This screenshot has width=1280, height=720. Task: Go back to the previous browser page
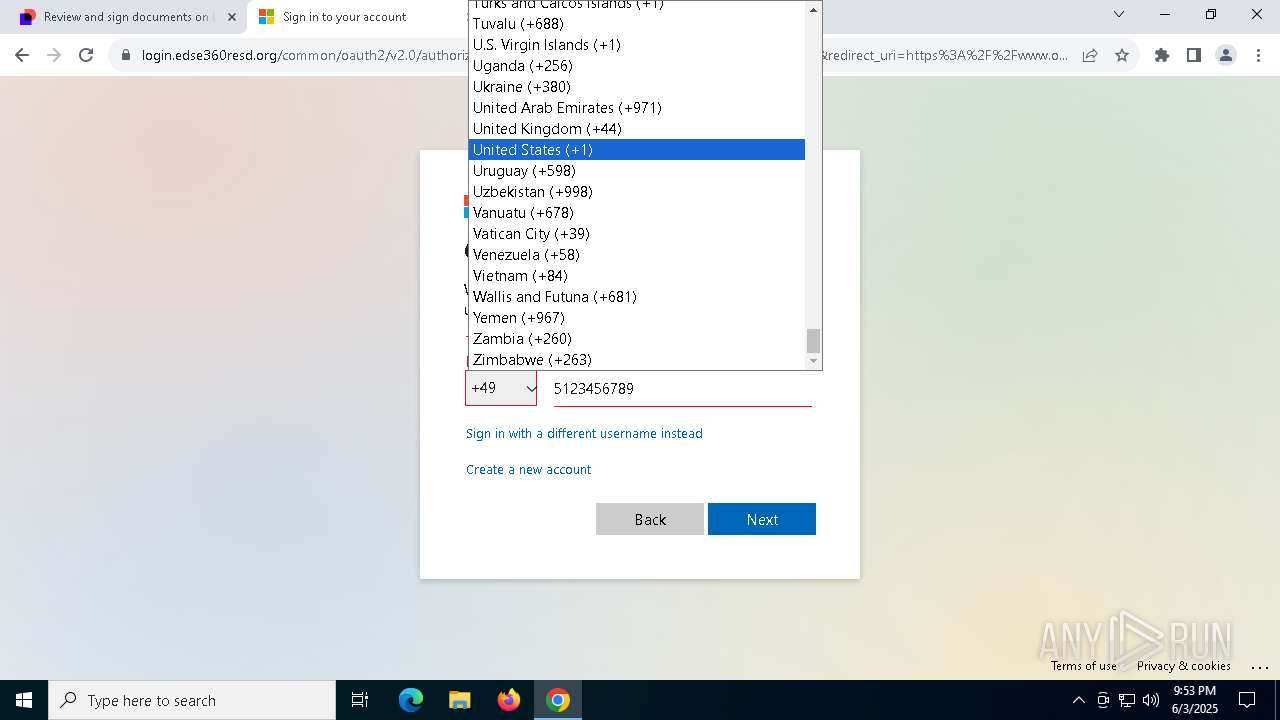tap(22, 56)
